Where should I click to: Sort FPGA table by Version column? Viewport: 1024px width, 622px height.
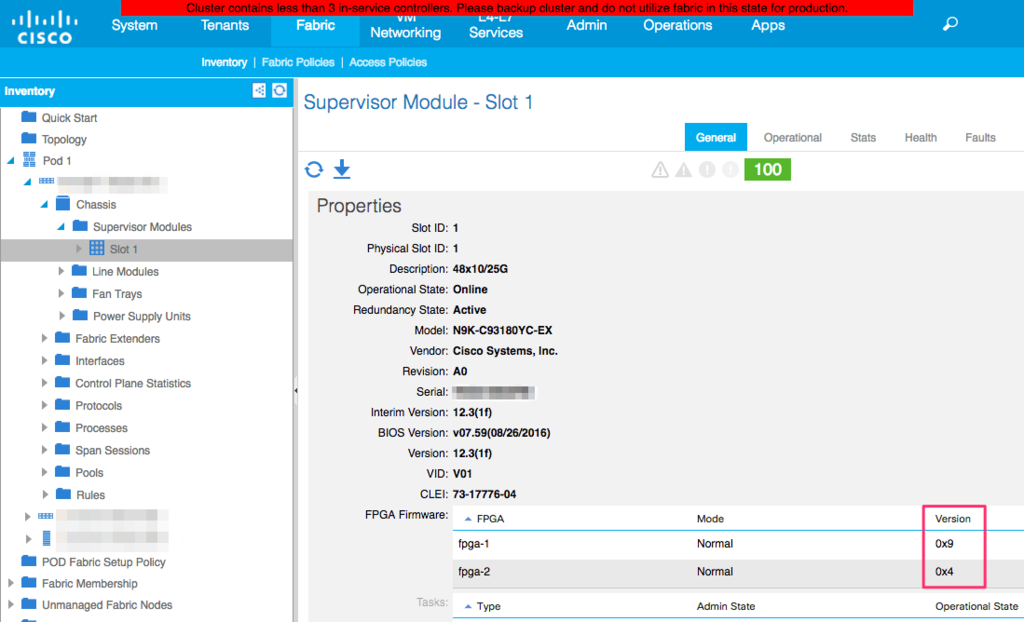953,519
